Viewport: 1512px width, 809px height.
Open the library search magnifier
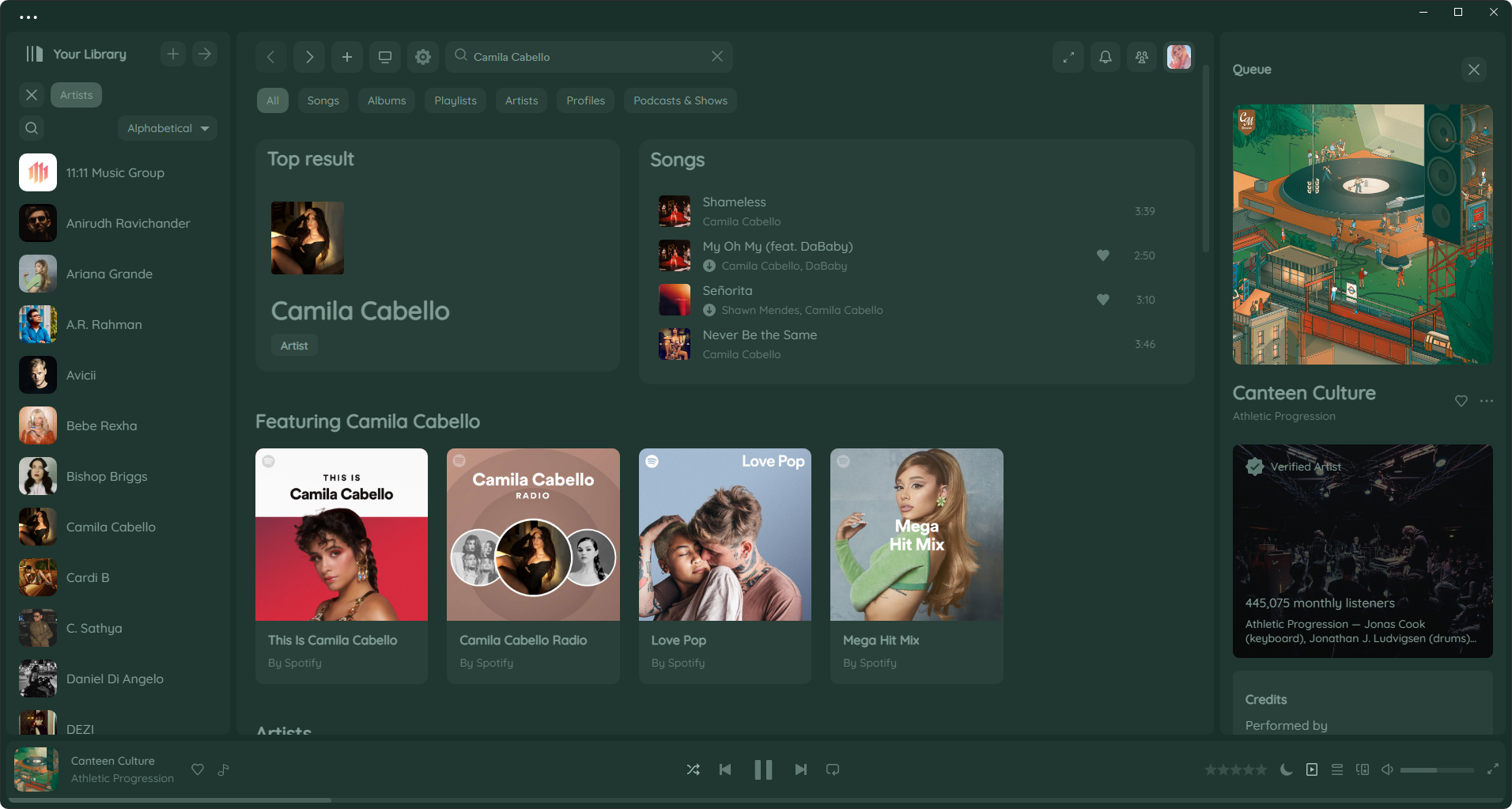[32, 128]
